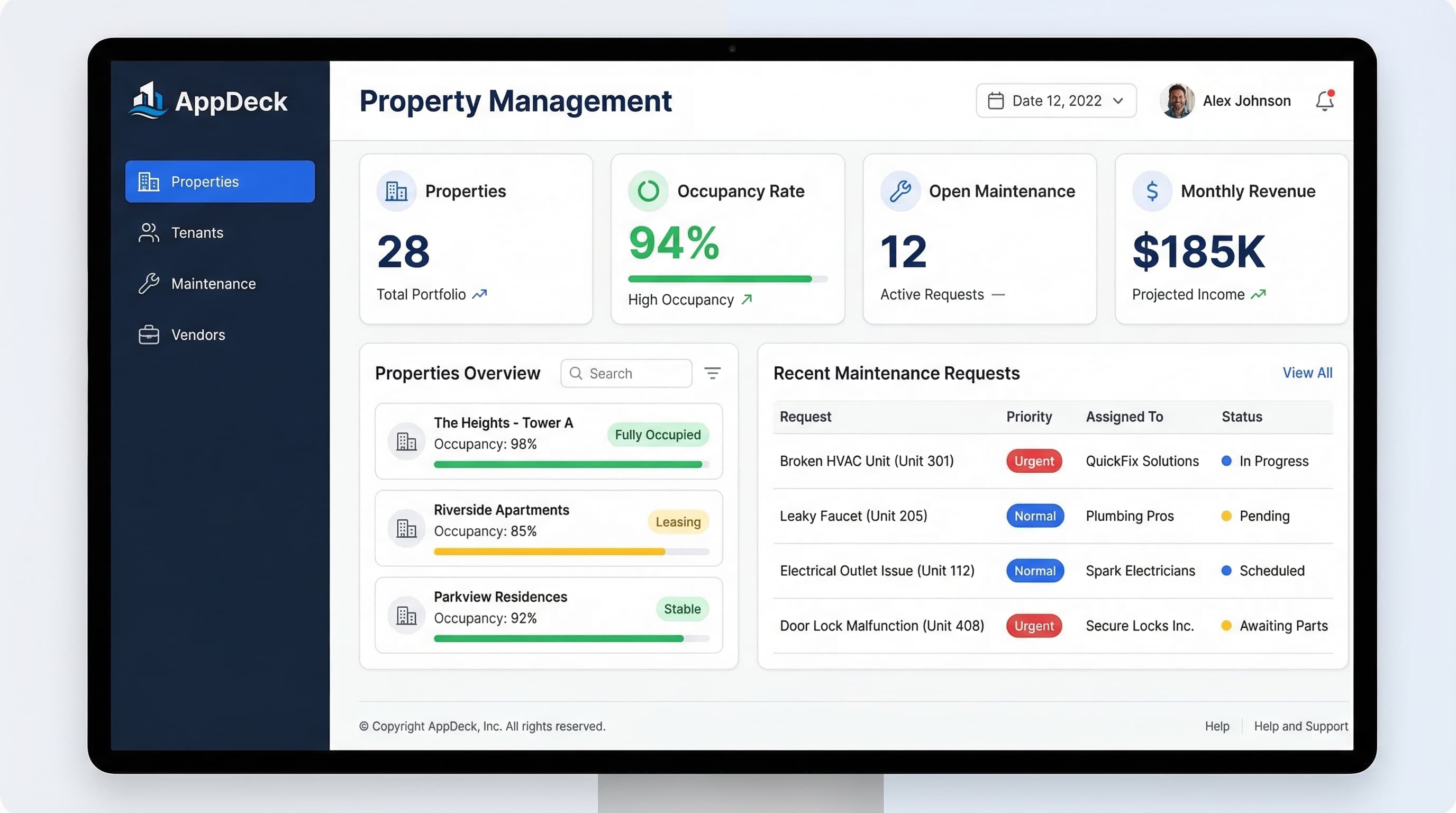The height and width of the screenshot is (813, 1456).
Task: Click the Alex Johnson user name
Action: (1246, 101)
